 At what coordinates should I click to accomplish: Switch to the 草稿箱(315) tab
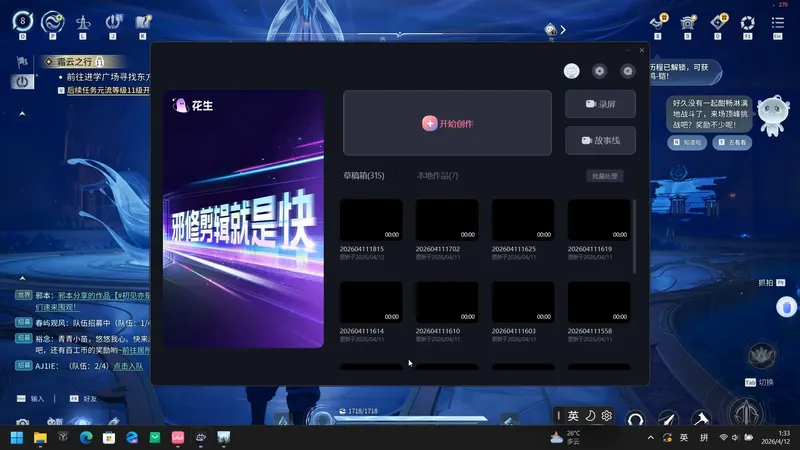click(x=363, y=176)
